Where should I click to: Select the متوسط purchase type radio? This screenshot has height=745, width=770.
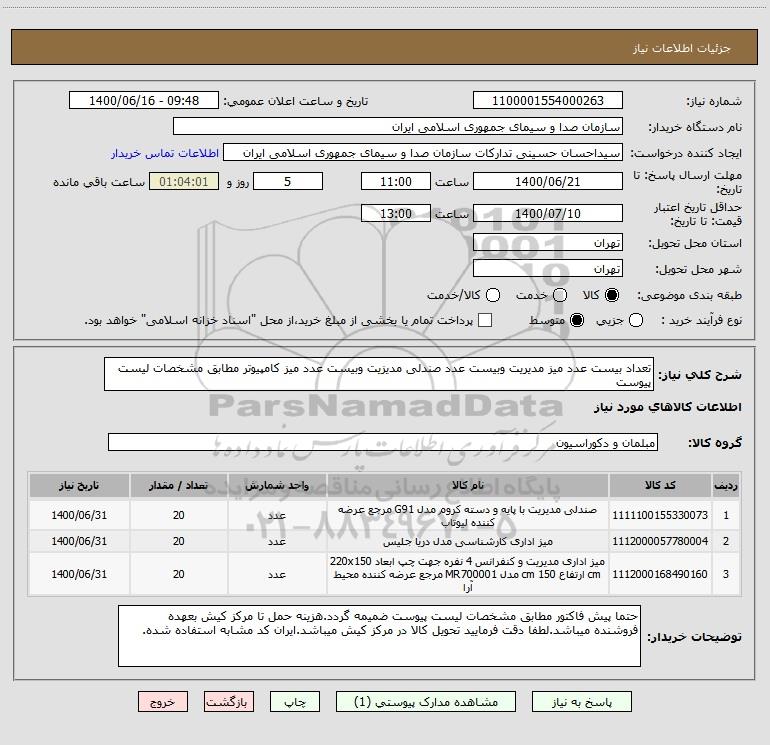coord(577,320)
